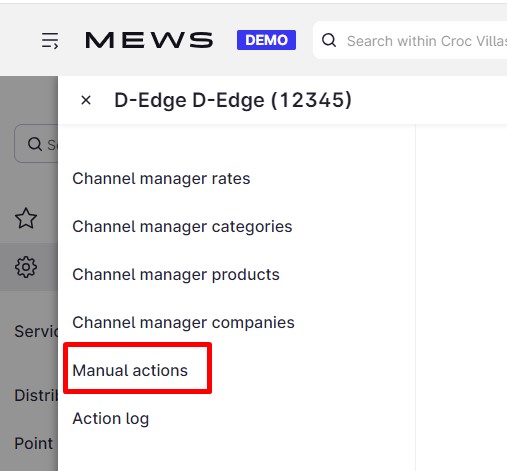Screen dimensions: 507x471
Task: Click the D-Edge D-Edge (12345) title
Action: coord(233,100)
